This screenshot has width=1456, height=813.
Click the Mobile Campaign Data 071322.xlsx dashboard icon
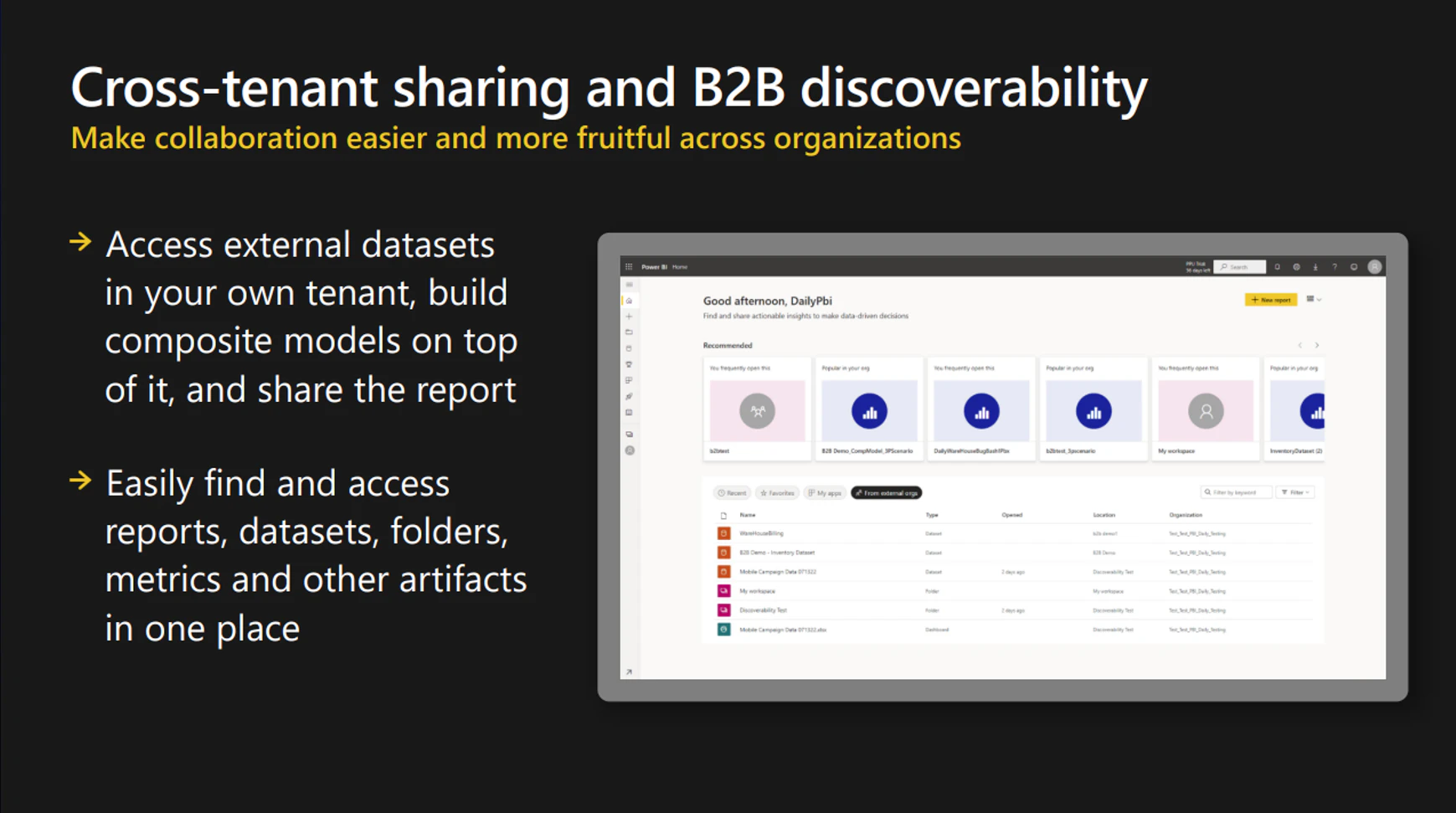(x=723, y=630)
